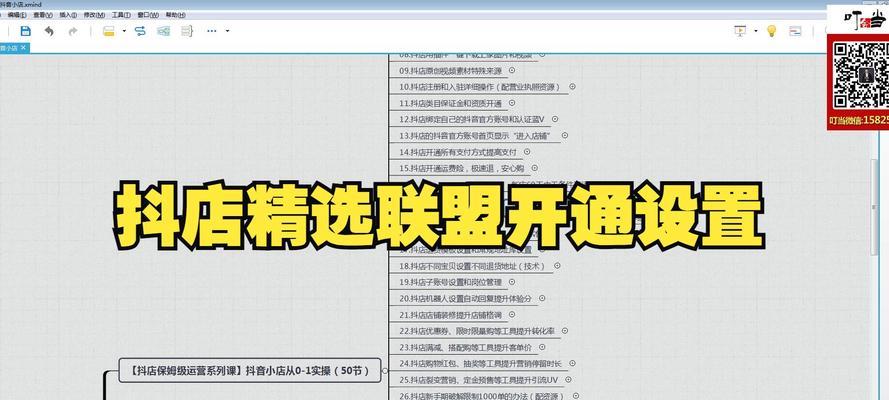Select topic 14.抖店开通所有支付方式提高支付
Image resolution: width=889 pixels, height=400 pixels.
[458, 152]
